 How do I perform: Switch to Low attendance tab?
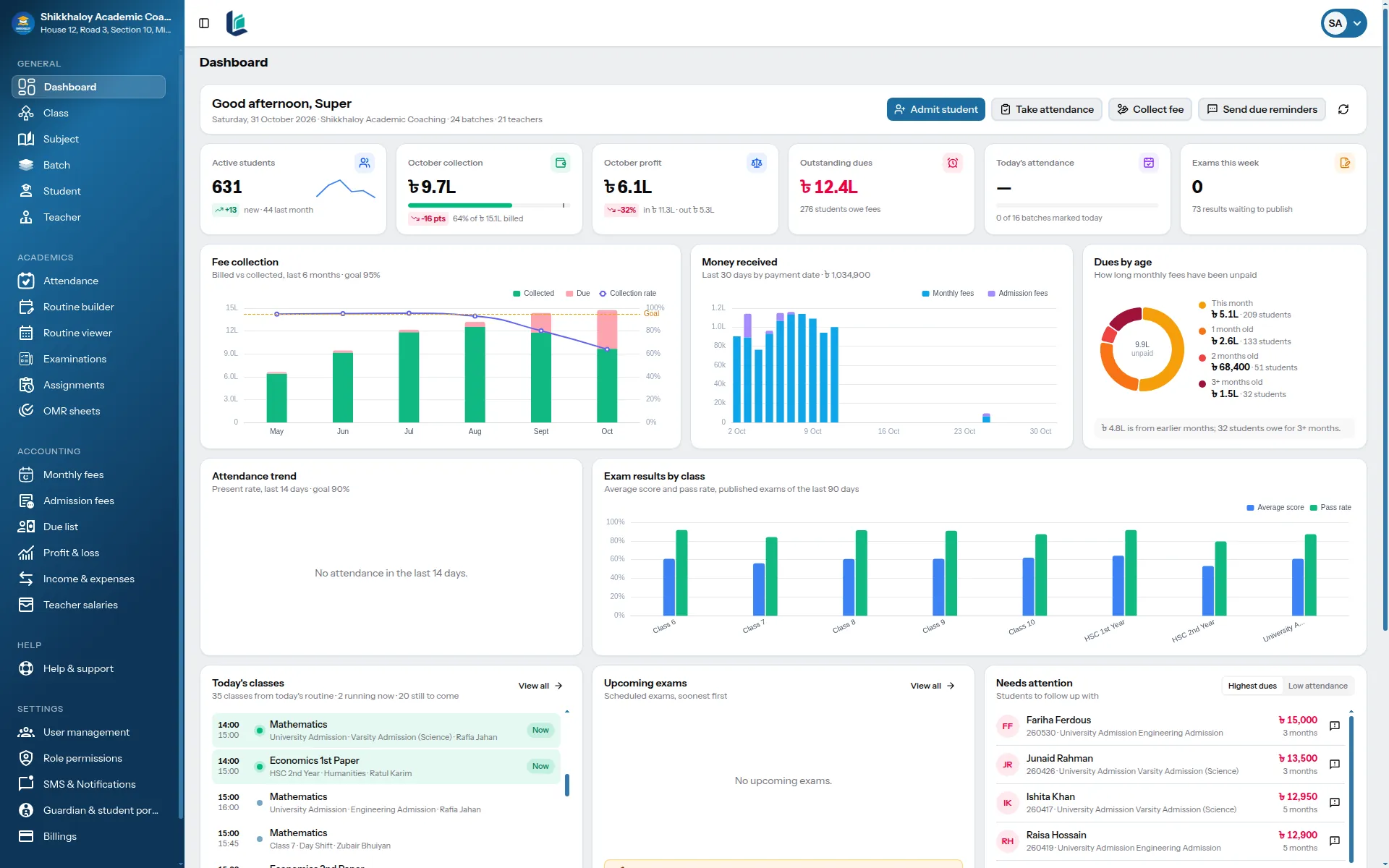pos(1317,686)
